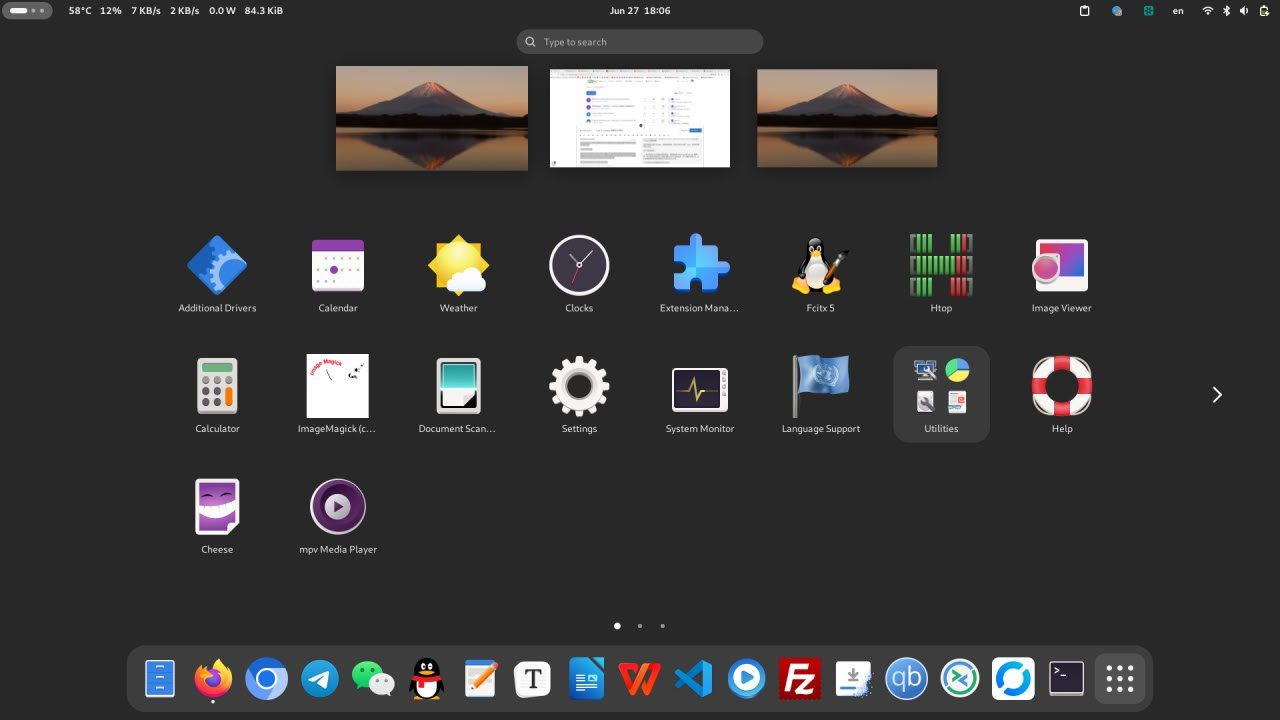The width and height of the screenshot is (1280, 720).
Task: Switch to second app grid page dot
Action: coord(640,626)
